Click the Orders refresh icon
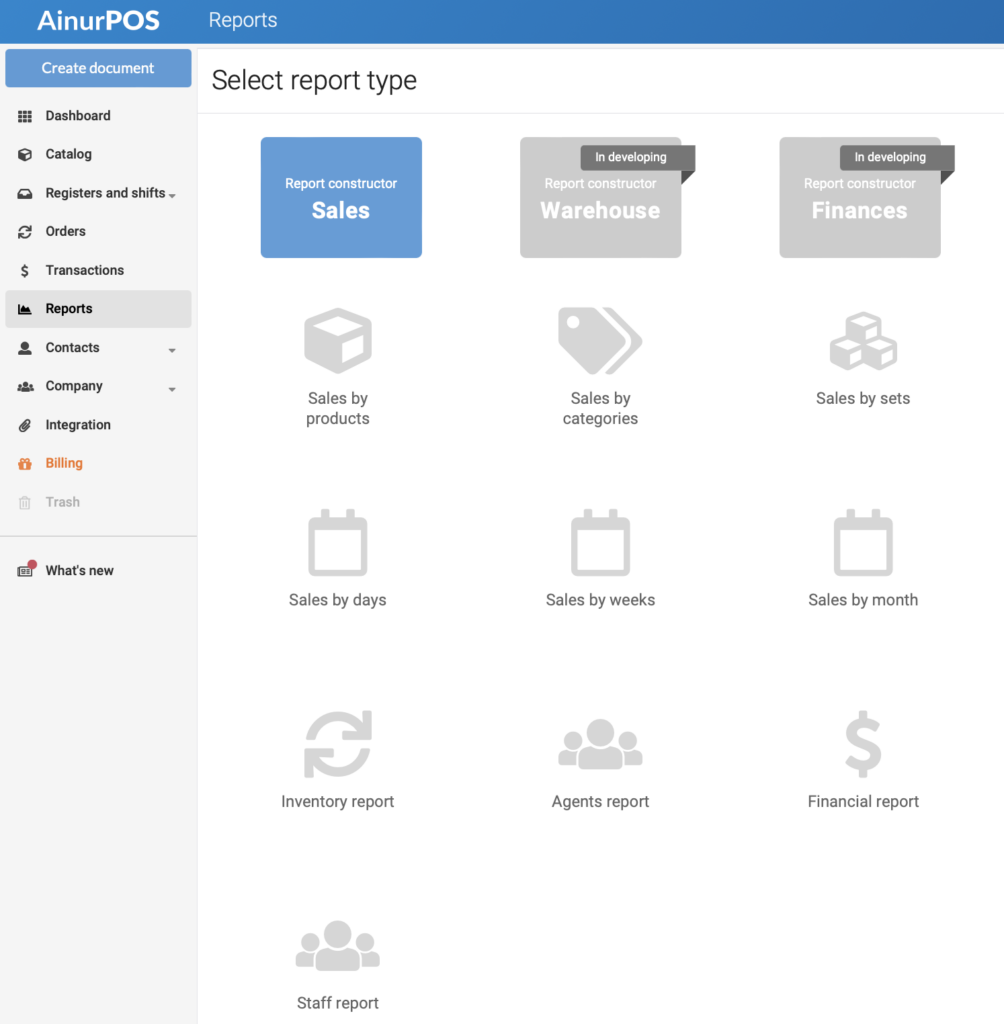Screen dimensions: 1004x1024 (x=25, y=232)
